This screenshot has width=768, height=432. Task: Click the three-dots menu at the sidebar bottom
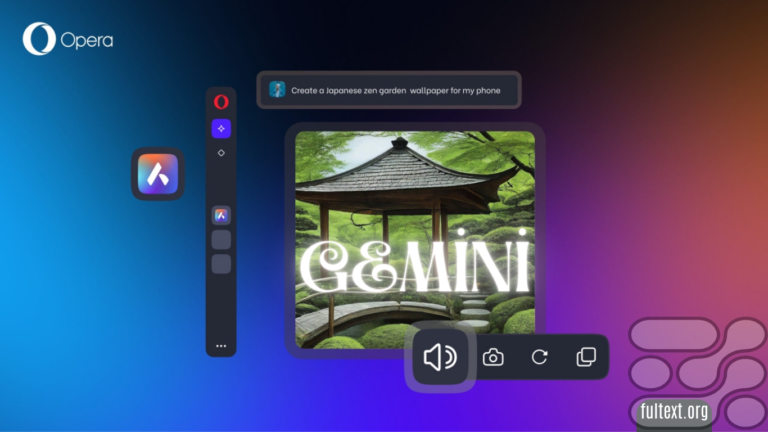click(221, 346)
